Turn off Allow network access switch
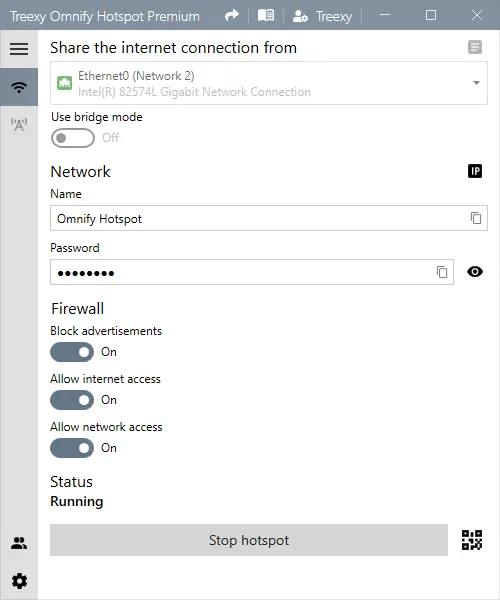 tap(72, 448)
